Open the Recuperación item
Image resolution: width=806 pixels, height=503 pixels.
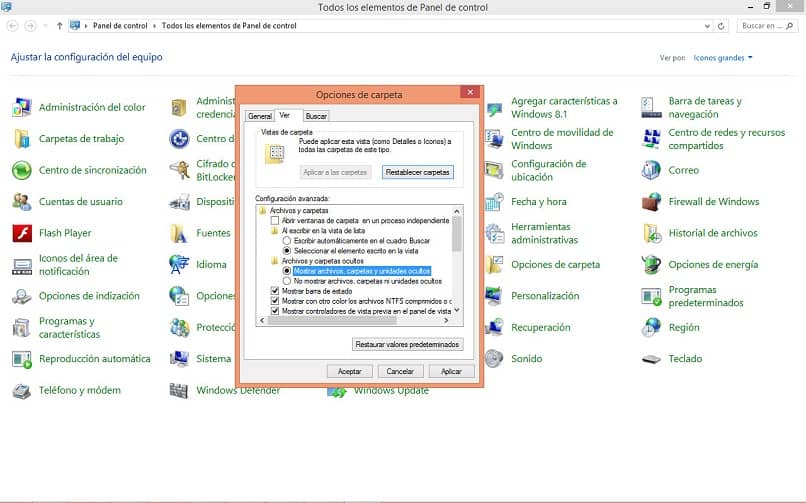(x=540, y=327)
